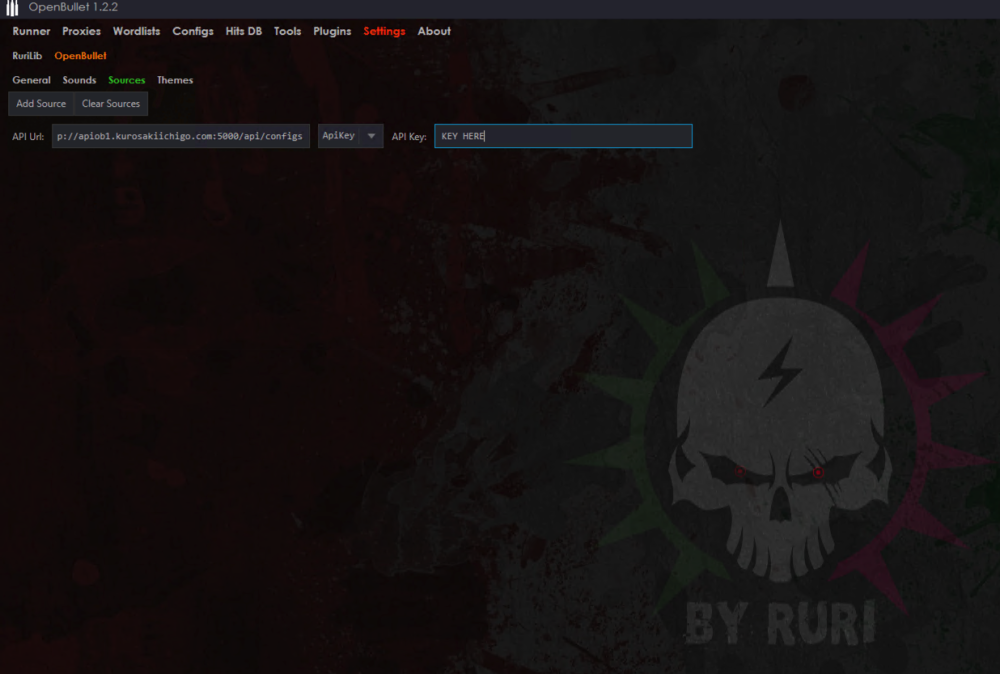Open the Themes tab
Screen dimensions: 1000x674
click(x=175, y=80)
